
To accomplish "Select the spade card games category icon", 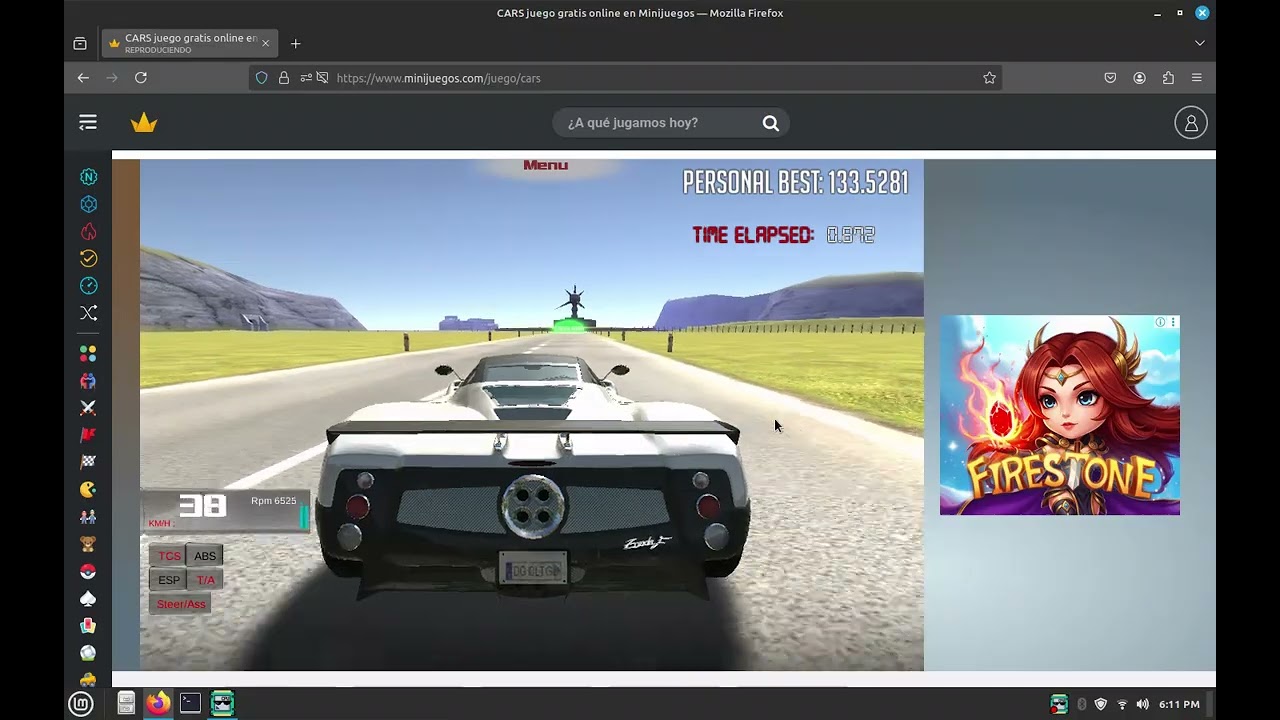I will click(x=88, y=598).
